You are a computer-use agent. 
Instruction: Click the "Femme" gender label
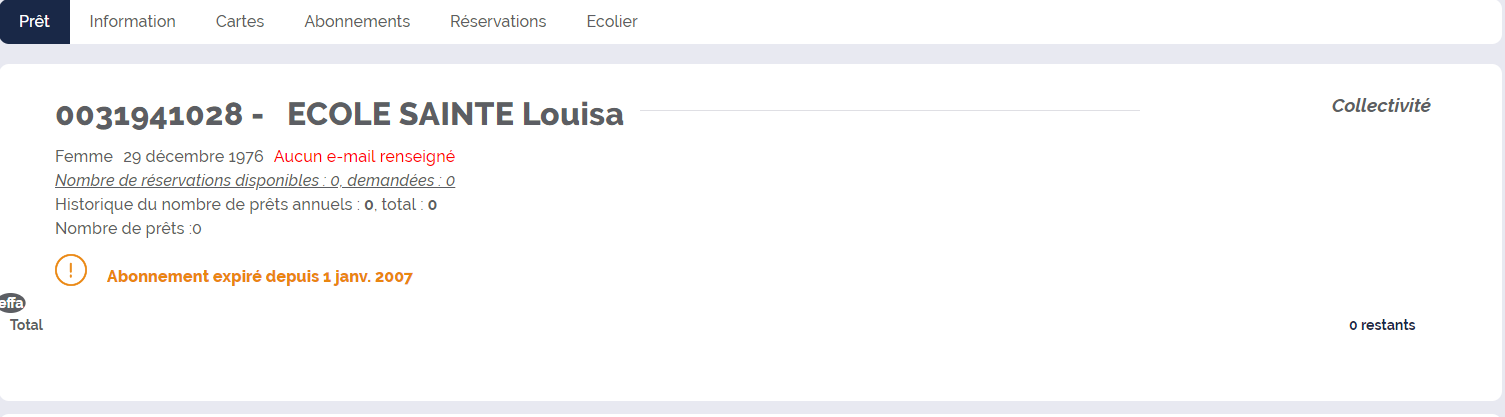pyautogui.click(x=84, y=156)
